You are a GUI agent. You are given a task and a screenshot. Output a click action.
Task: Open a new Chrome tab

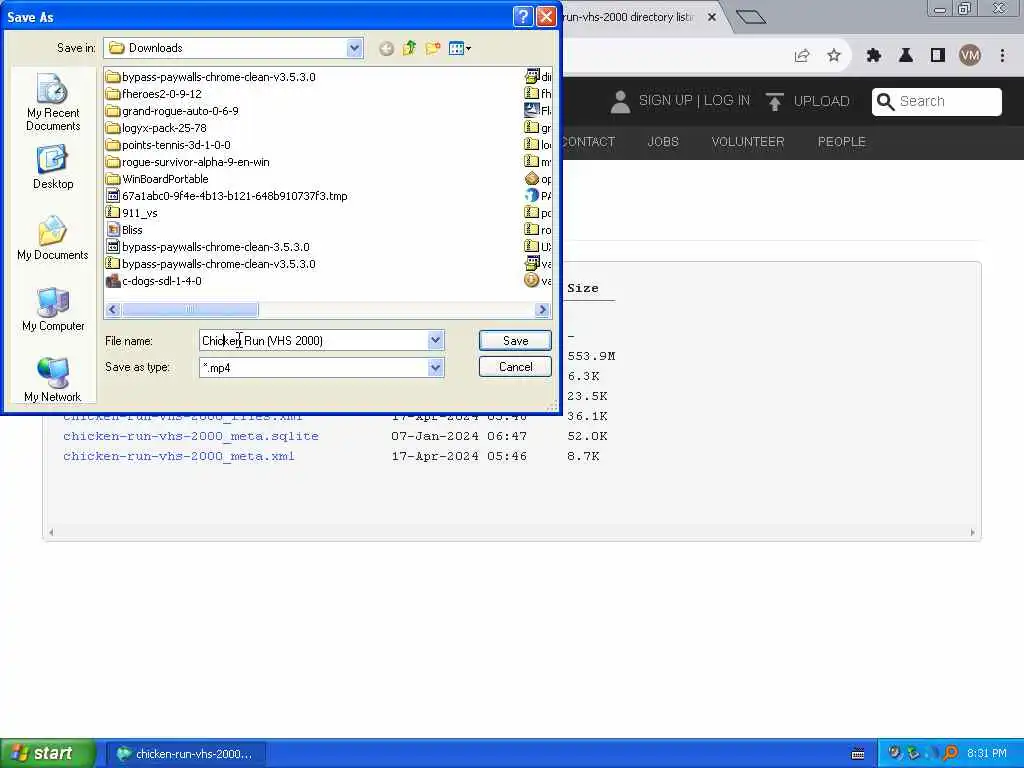point(750,16)
